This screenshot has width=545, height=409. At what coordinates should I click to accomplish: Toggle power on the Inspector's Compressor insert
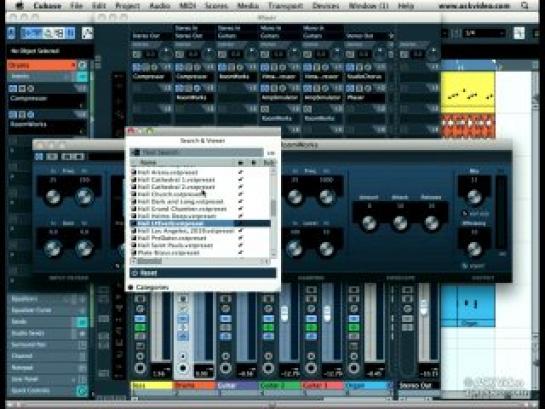click(13, 89)
